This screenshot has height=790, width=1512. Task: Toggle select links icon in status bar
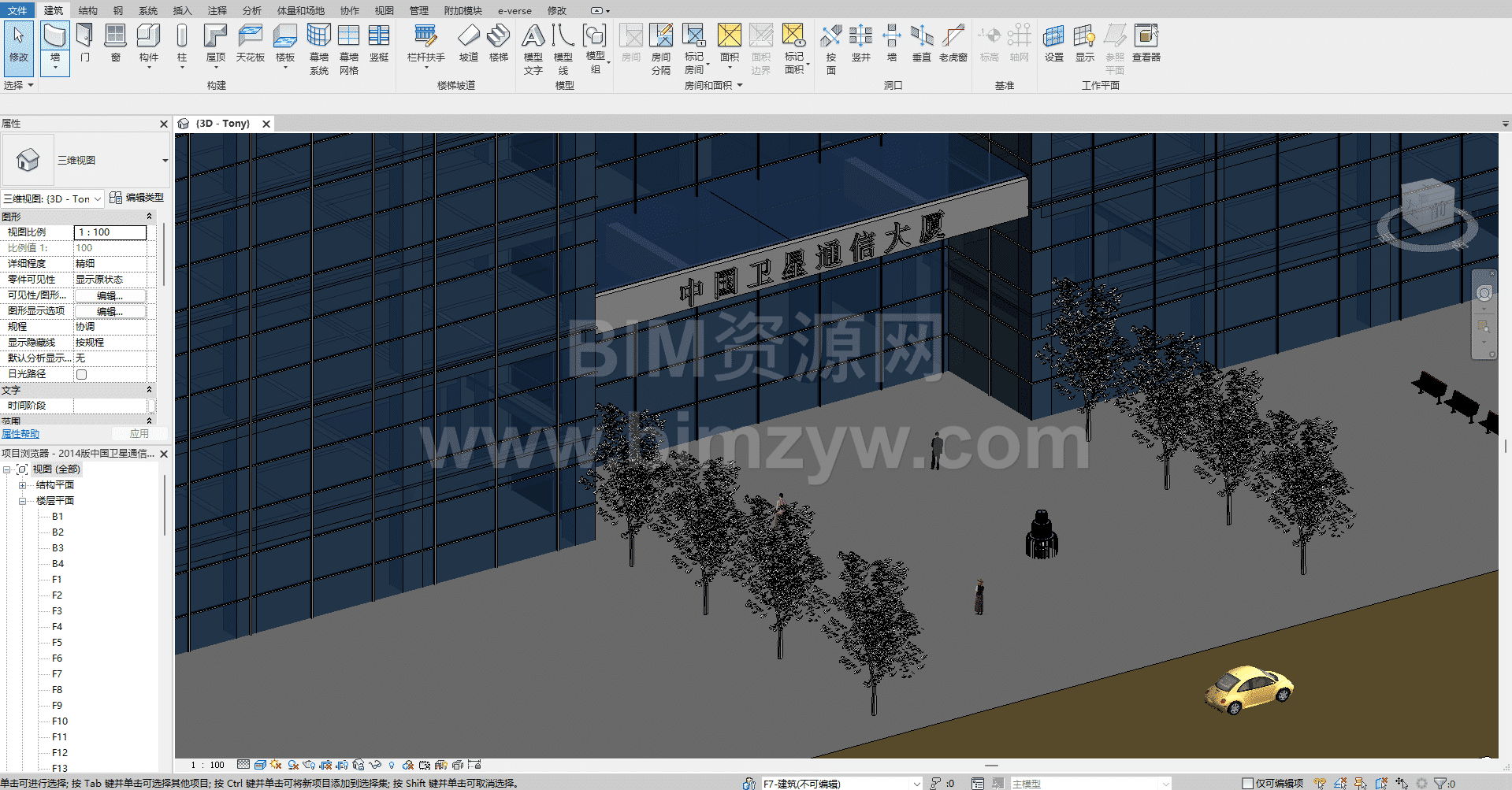[x=1320, y=783]
